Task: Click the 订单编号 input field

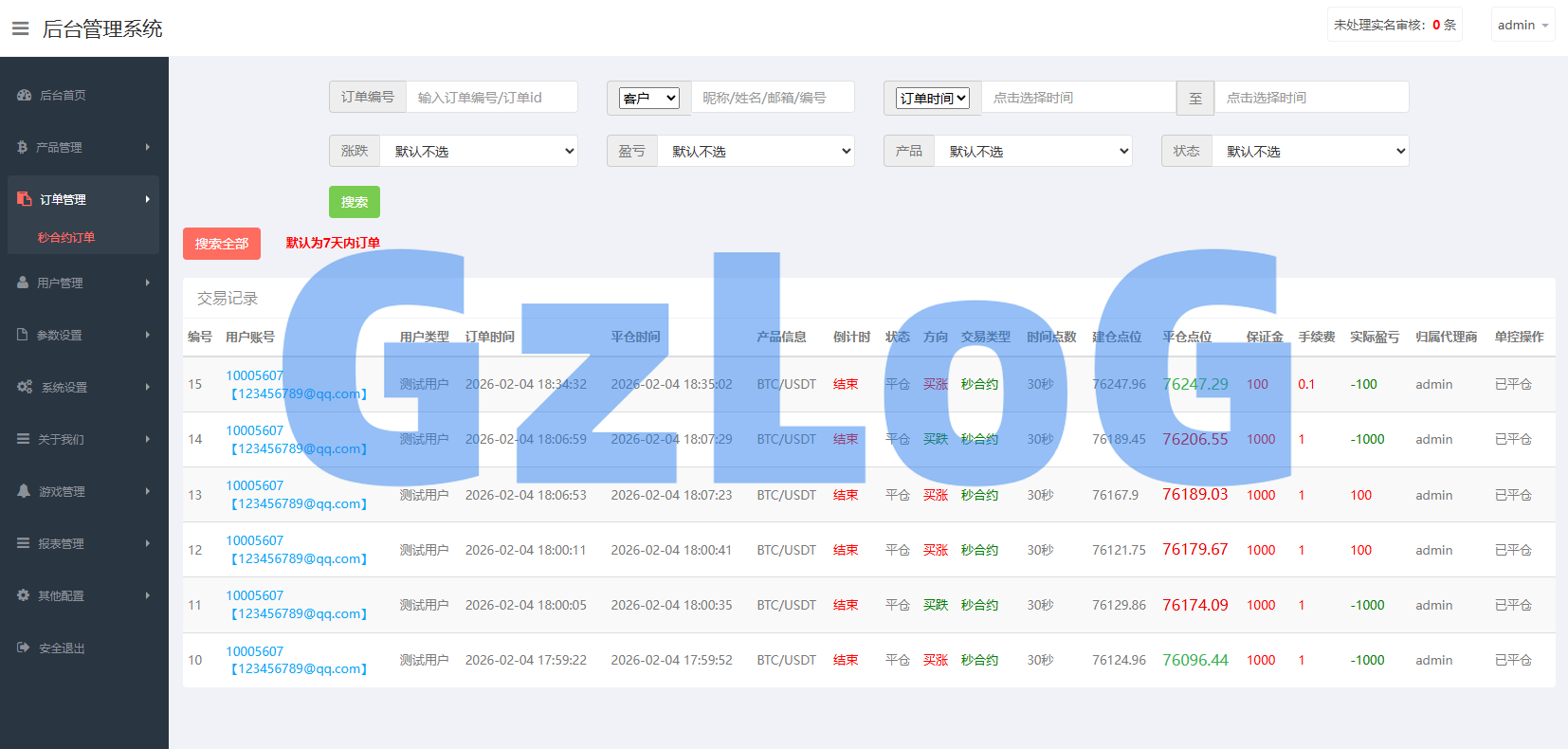Action: [x=491, y=98]
